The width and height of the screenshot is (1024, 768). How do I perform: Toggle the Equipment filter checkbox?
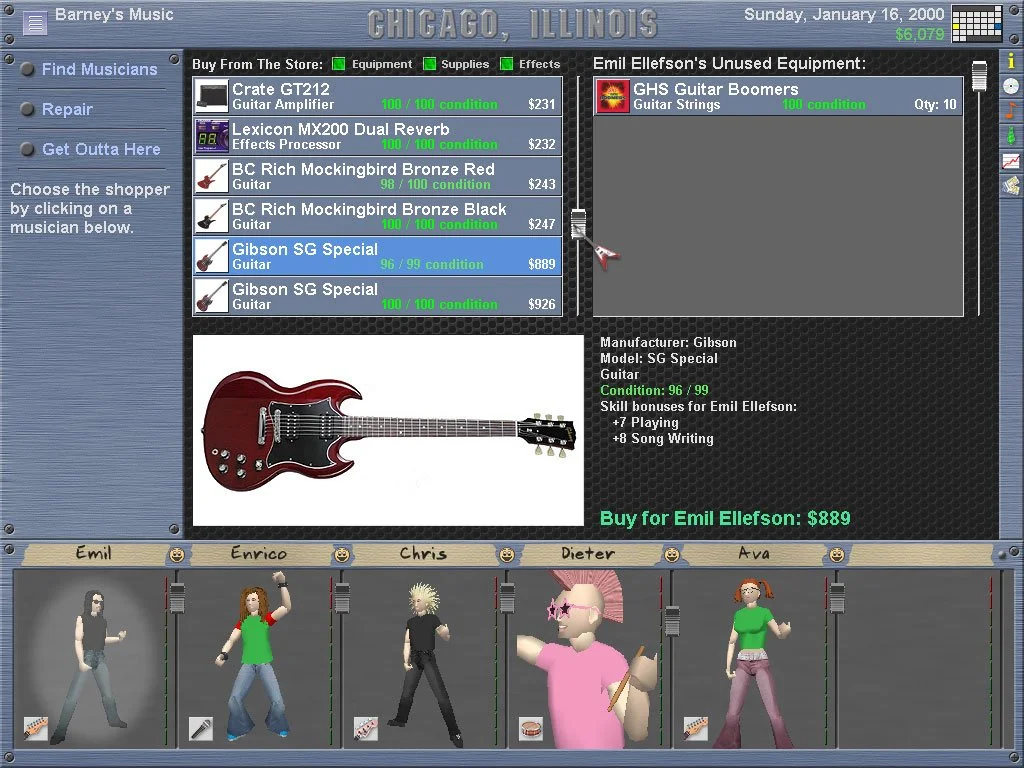[x=339, y=64]
